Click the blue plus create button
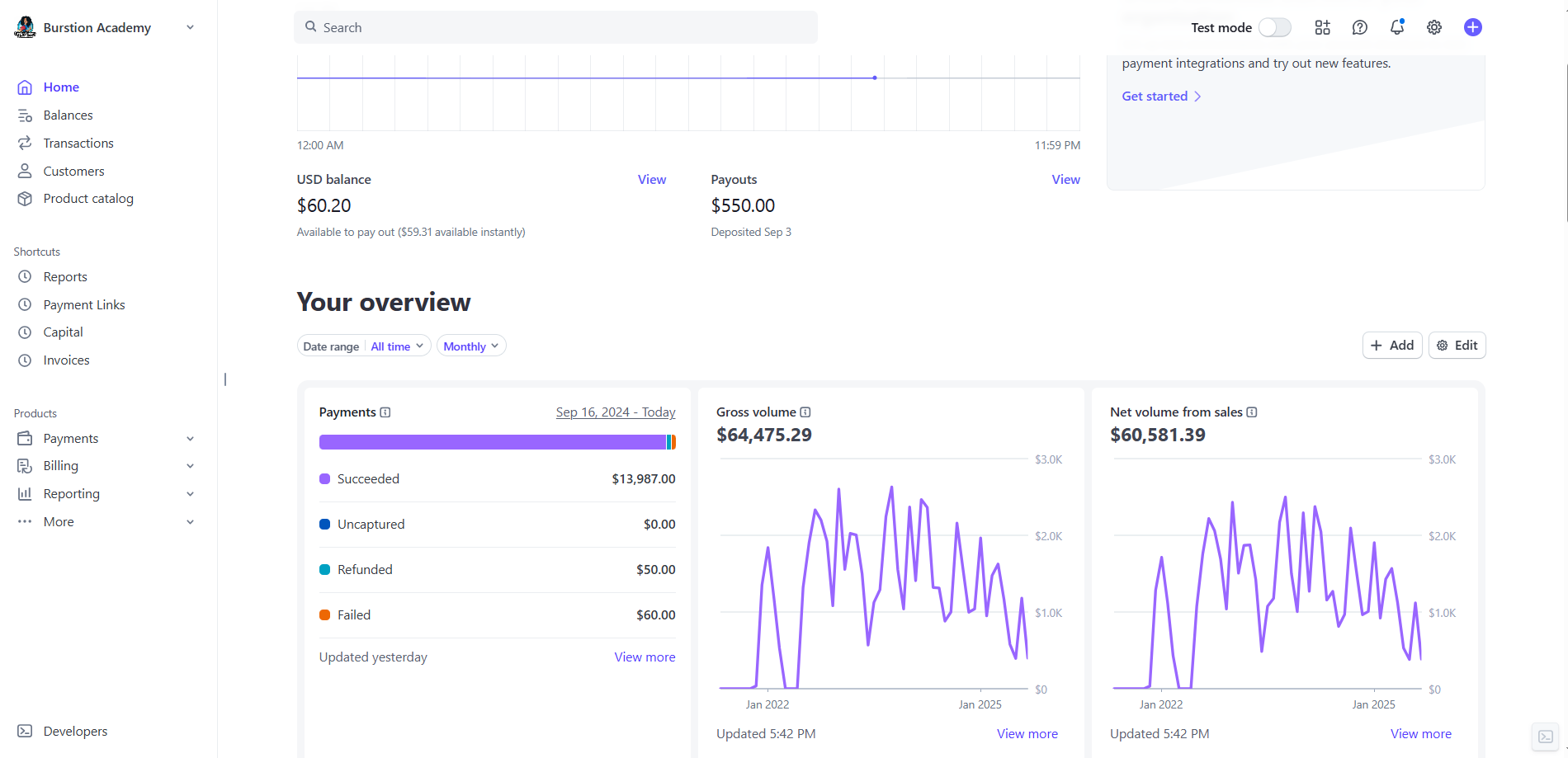This screenshot has width=1568, height=758. [x=1473, y=27]
